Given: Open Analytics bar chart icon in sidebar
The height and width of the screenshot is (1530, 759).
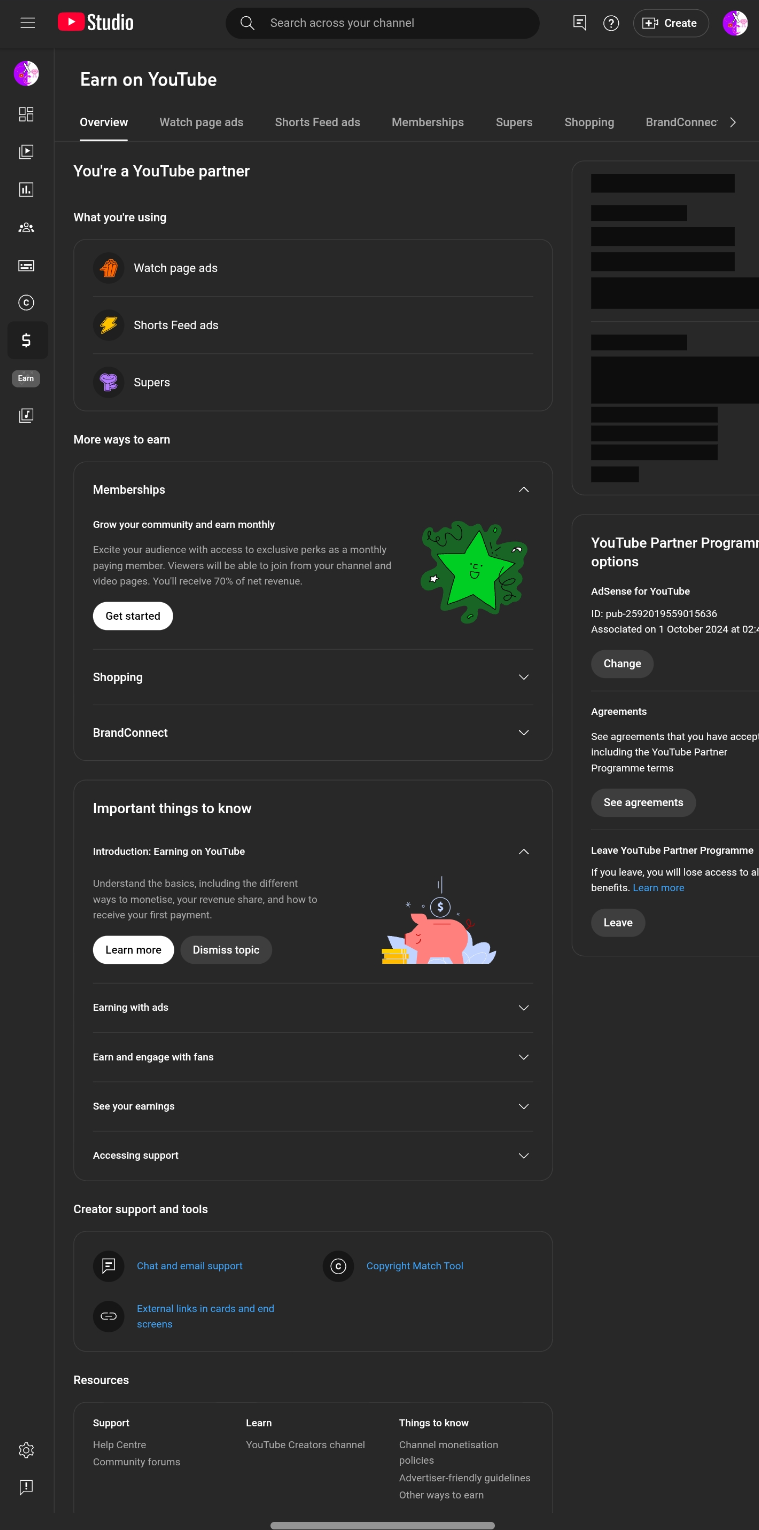Looking at the screenshot, I should click(x=26, y=190).
